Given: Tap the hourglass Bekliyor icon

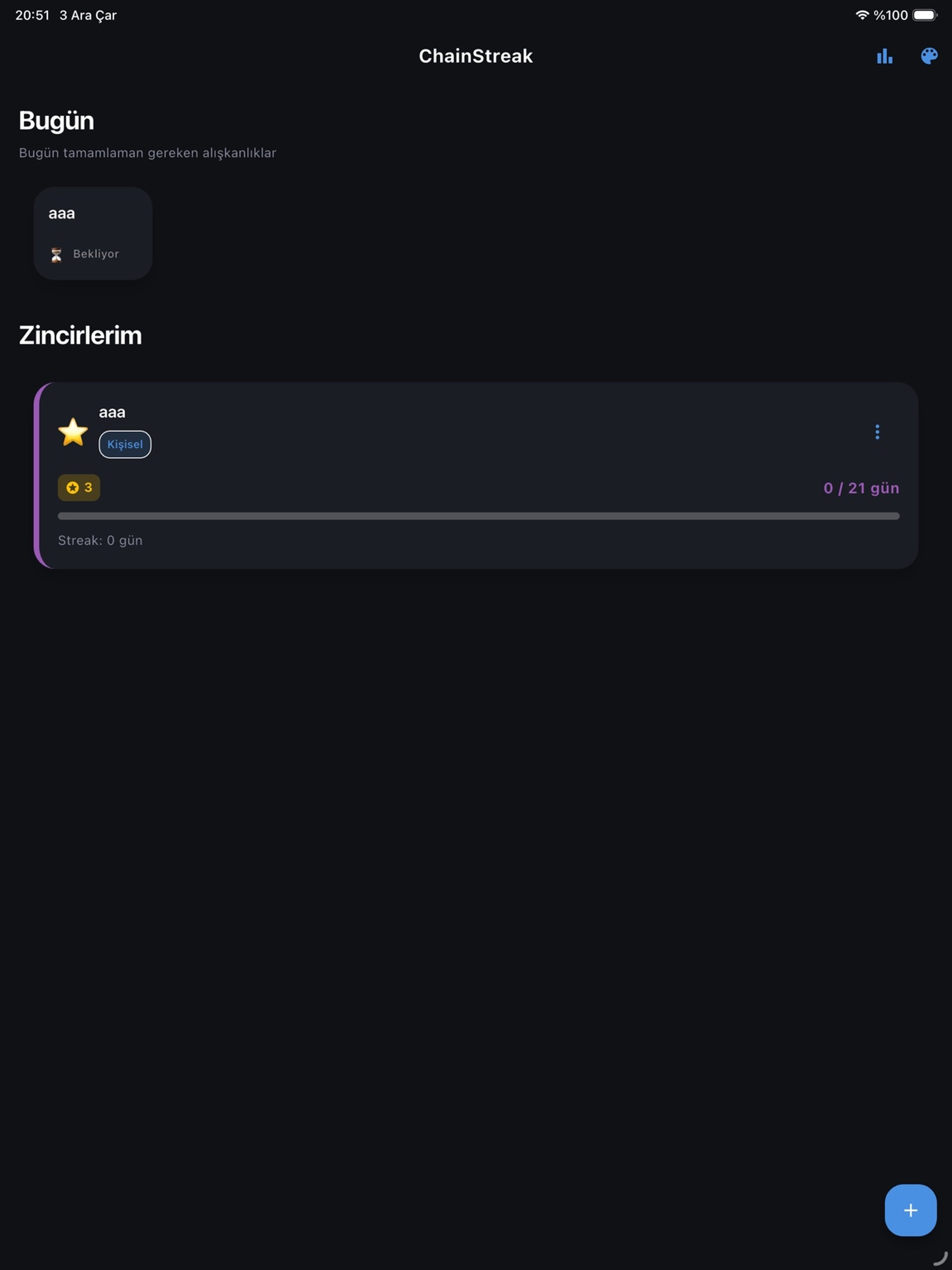Looking at the screenshot, I should point(56,254).
